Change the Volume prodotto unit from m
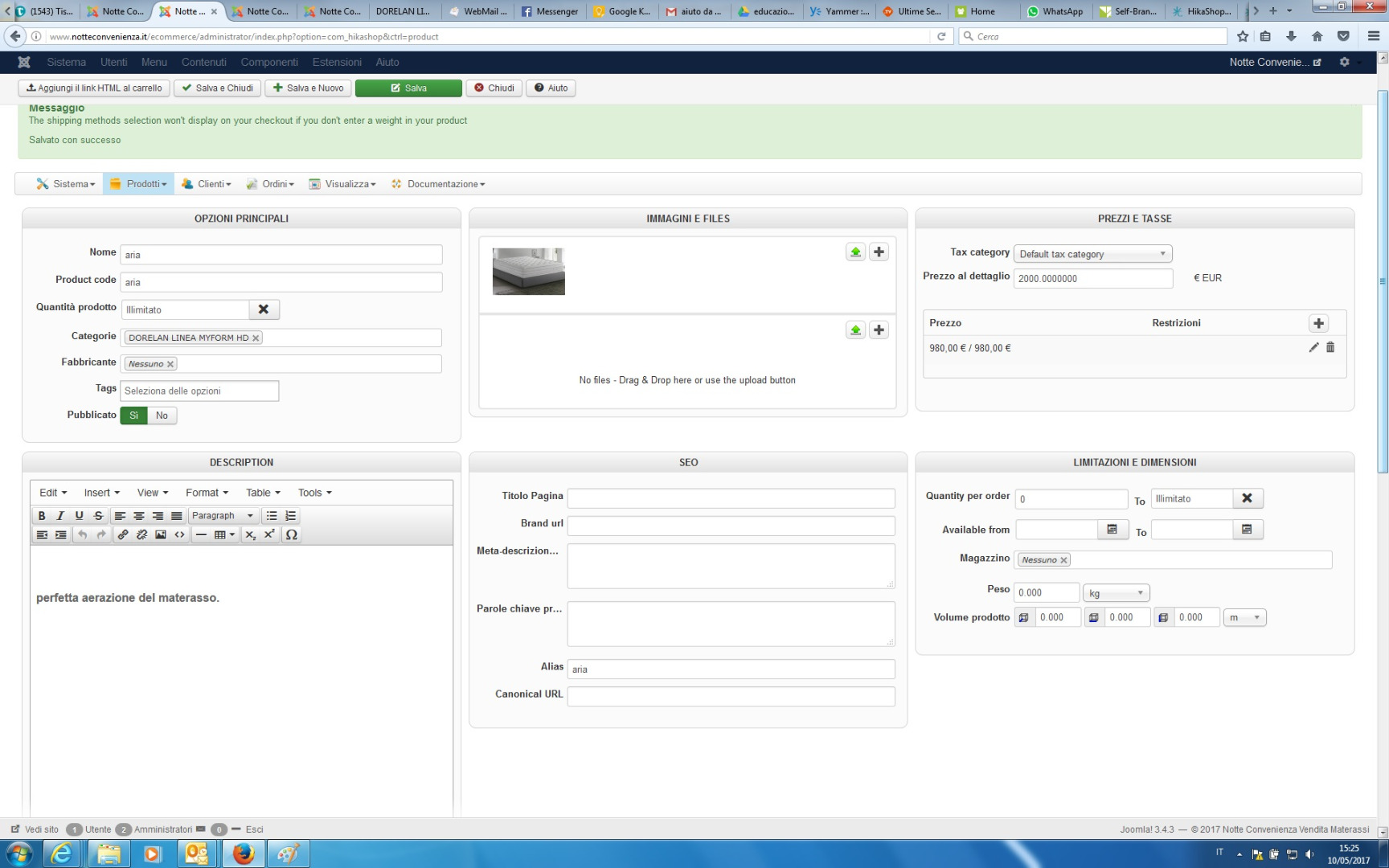This screenshot has height=868, width=1389. pos(1244,617)
